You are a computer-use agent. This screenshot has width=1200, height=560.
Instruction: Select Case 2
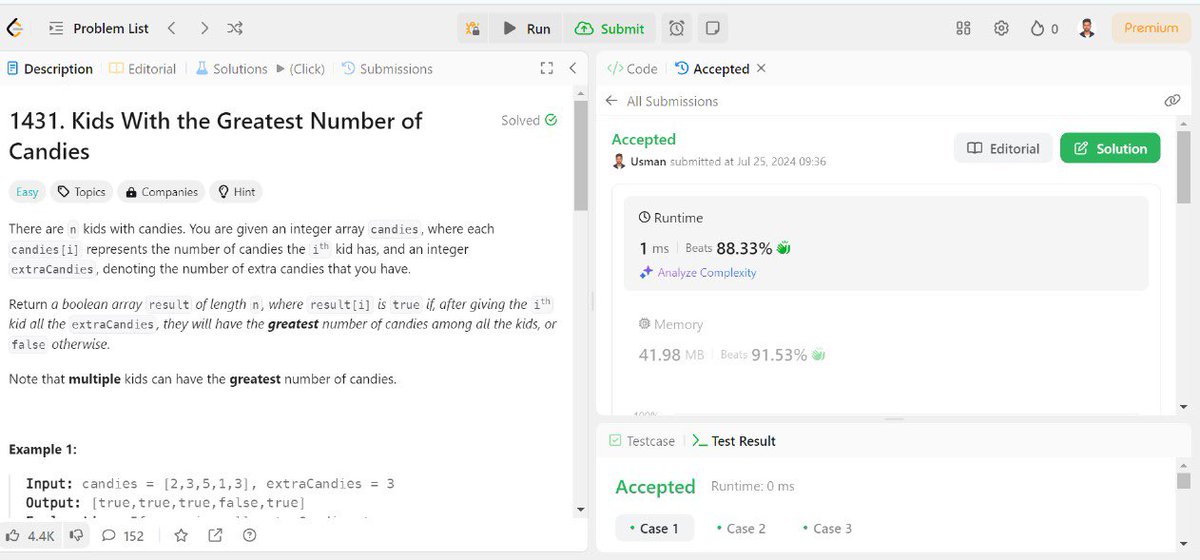pos(740,529)
